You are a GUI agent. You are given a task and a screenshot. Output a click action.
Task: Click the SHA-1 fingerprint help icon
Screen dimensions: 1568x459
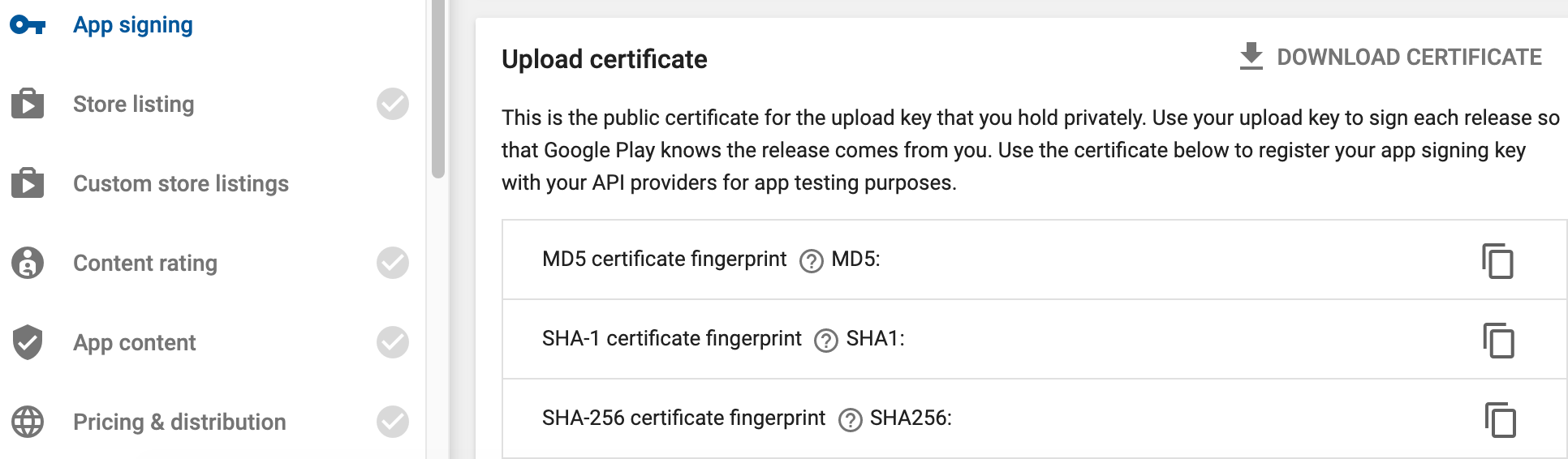(825, 341)
